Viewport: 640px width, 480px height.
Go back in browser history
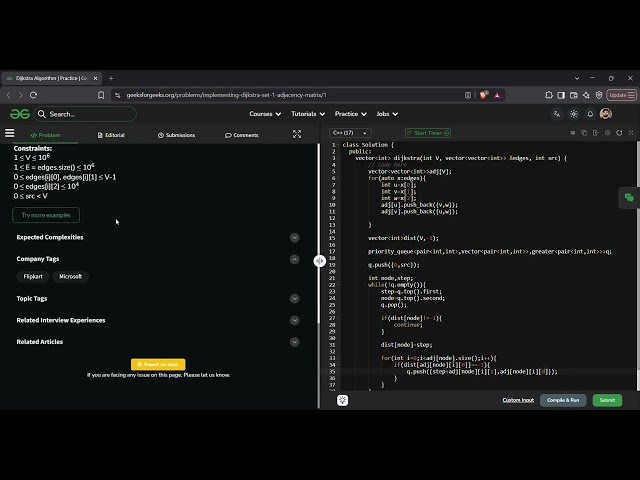click(x=9, y=95)
